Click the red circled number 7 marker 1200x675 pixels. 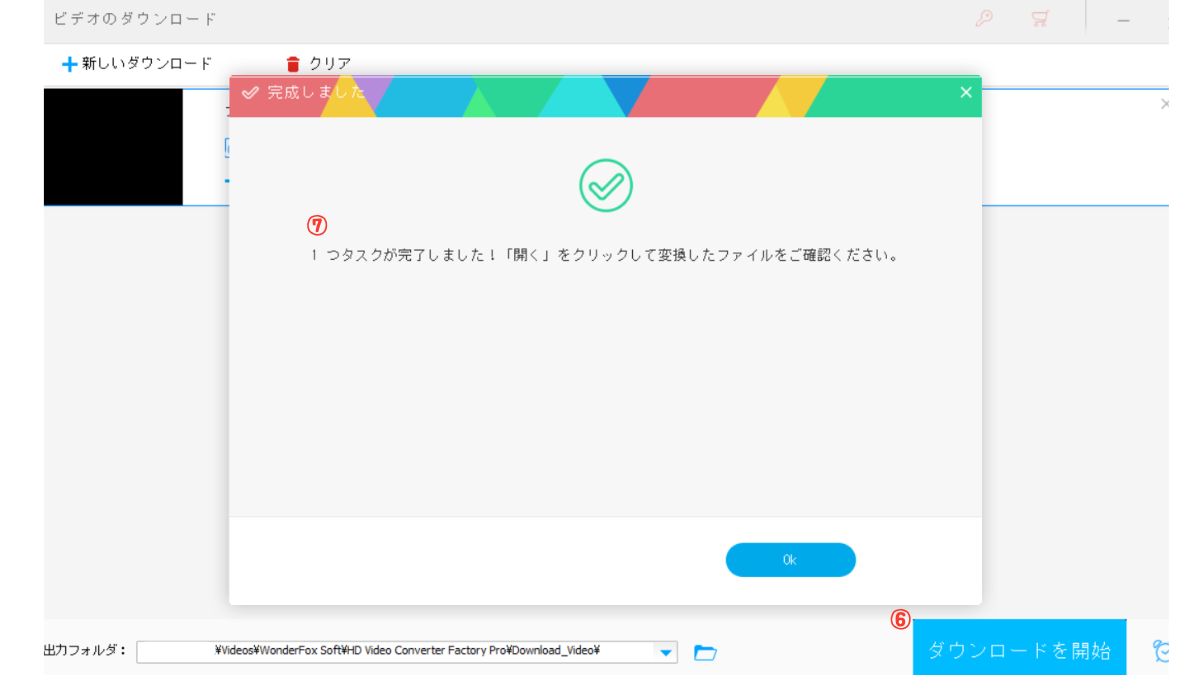click(x=317, y=225)
